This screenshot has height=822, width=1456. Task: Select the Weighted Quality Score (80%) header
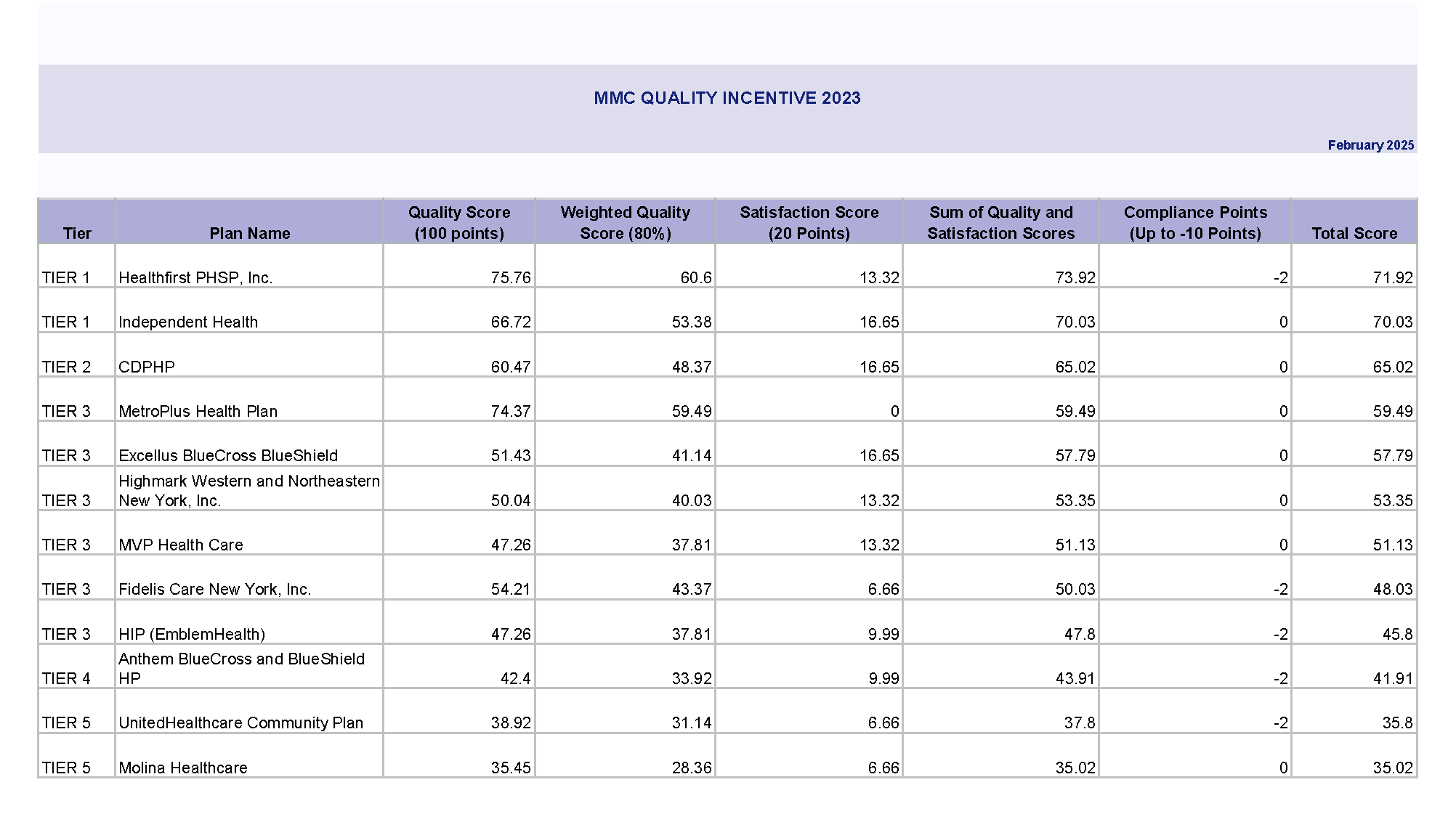click(626, 222)
